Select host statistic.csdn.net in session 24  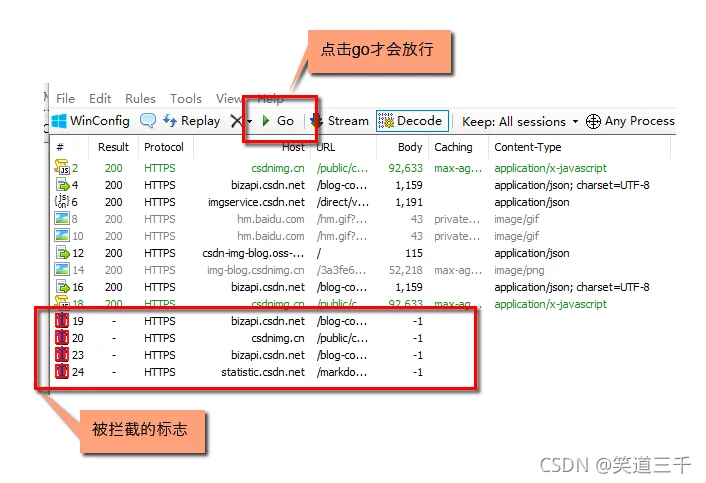[x=263, y=372]
